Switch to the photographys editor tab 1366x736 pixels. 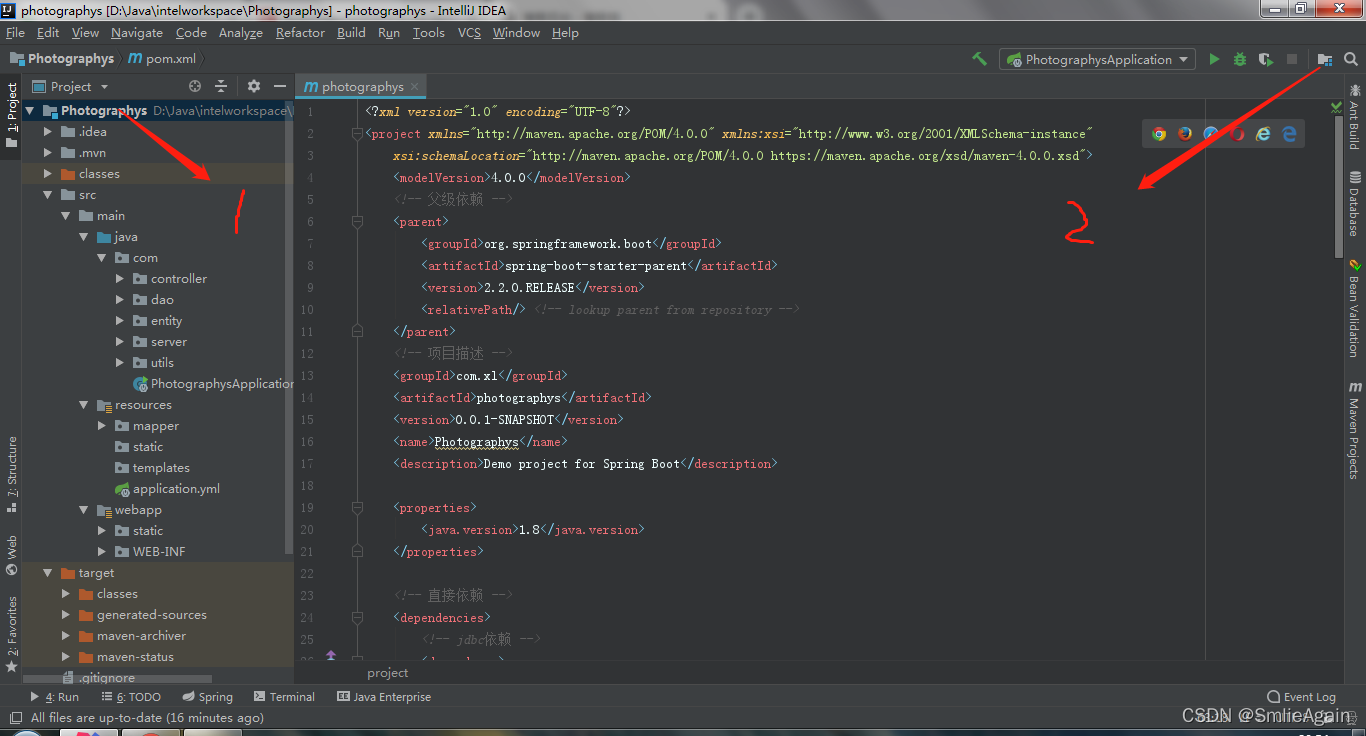coord(362,87)
